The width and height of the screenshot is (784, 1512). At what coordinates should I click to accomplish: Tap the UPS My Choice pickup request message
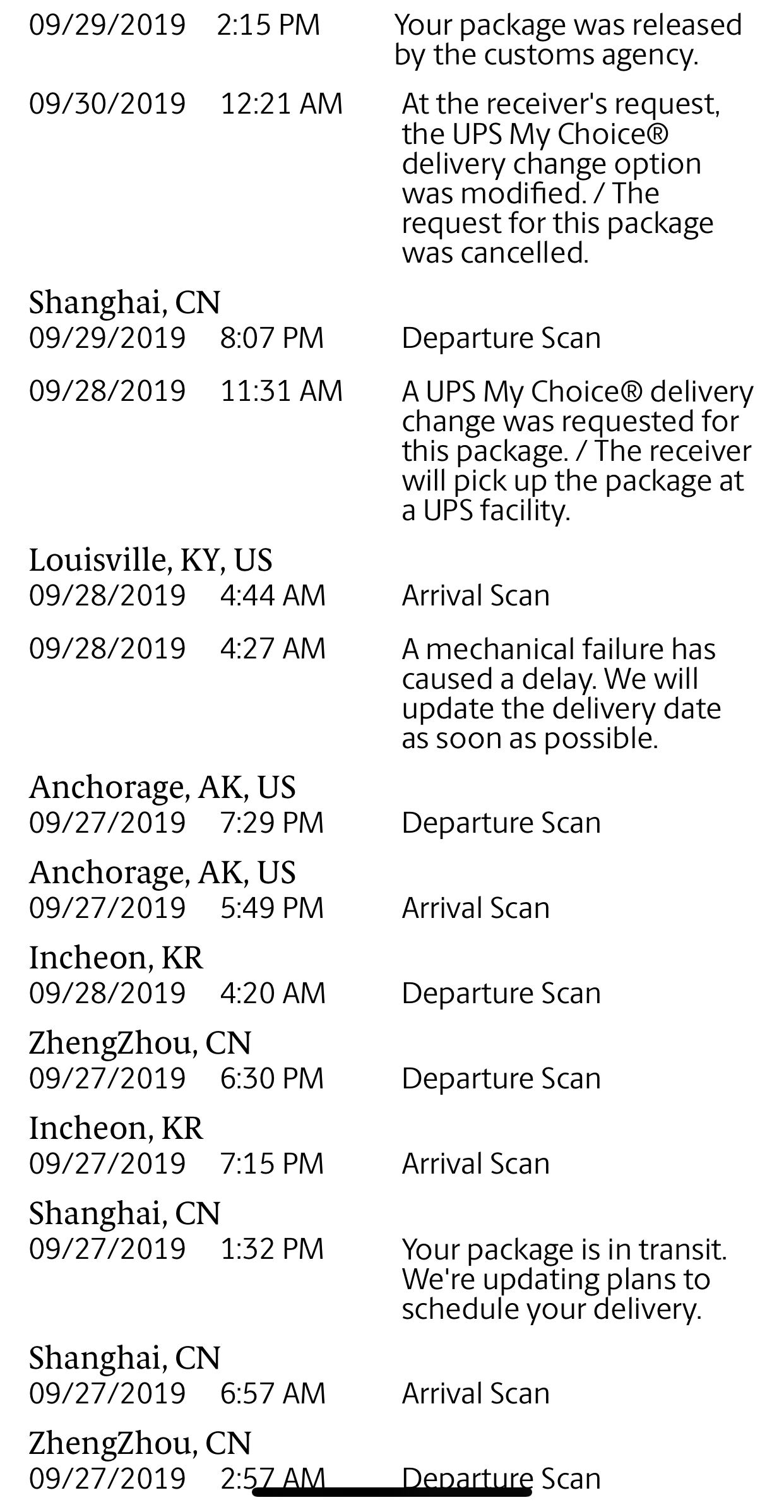click(578, 451)
